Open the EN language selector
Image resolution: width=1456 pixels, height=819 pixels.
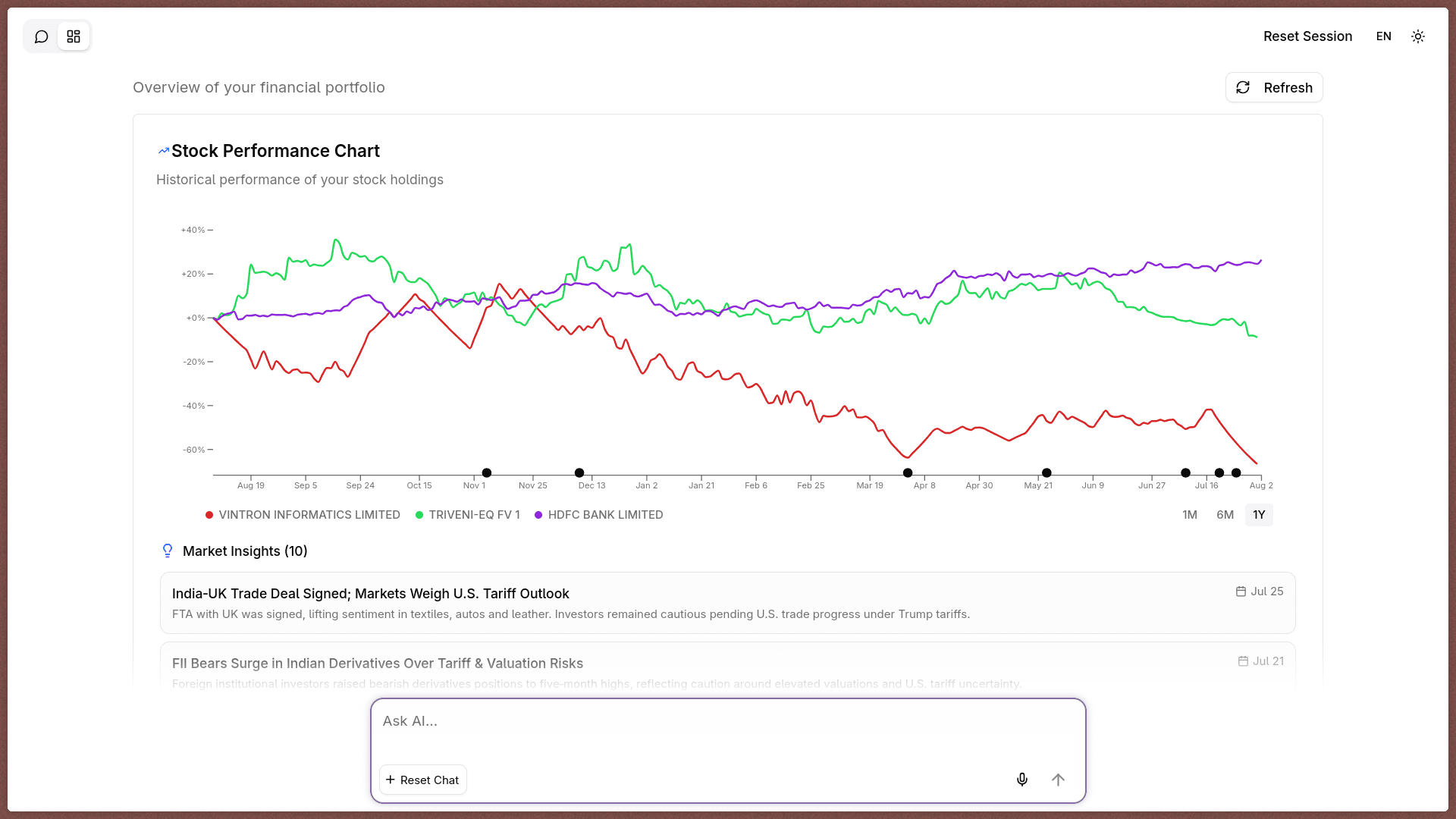[x=1383, y=36]
